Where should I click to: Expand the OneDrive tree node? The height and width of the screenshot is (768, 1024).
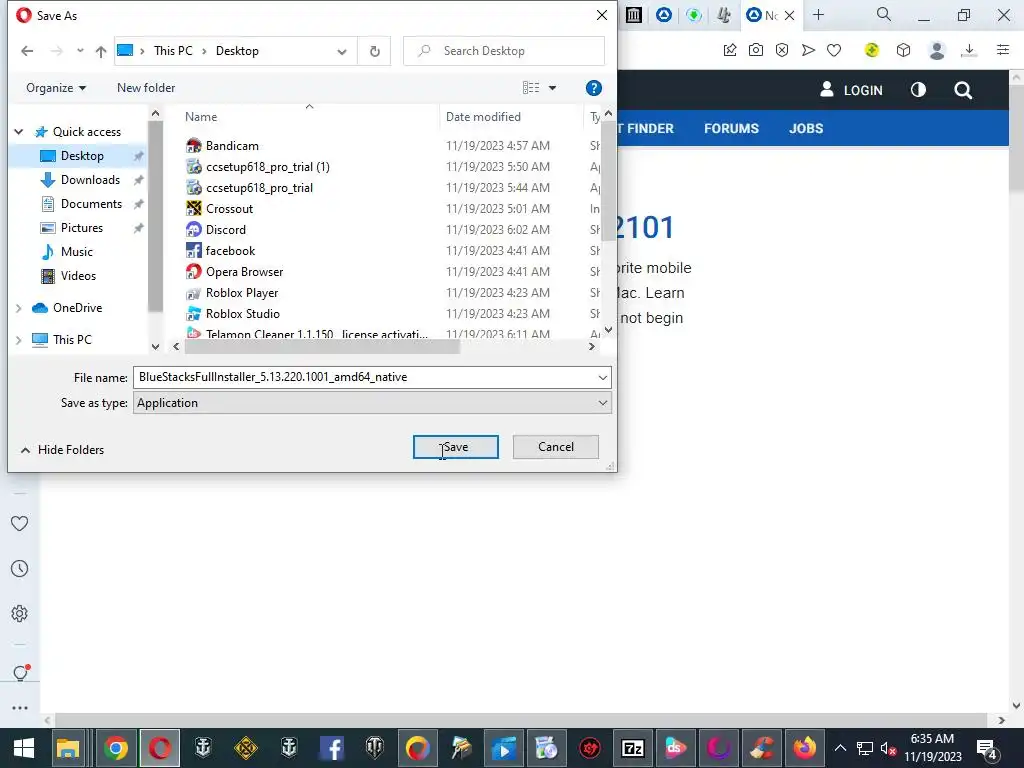pyautogui.click(x=19, y=308)
